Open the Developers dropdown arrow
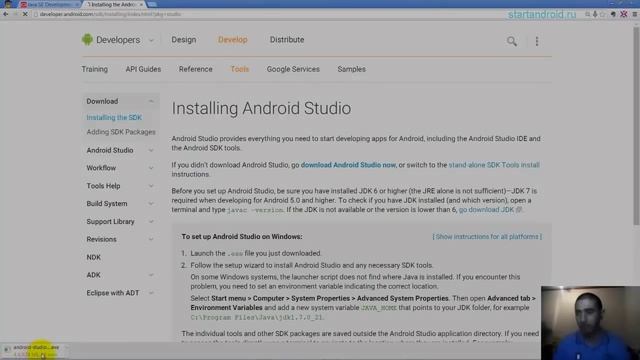Screen dimensions: 640x360 tap(151, 40)
